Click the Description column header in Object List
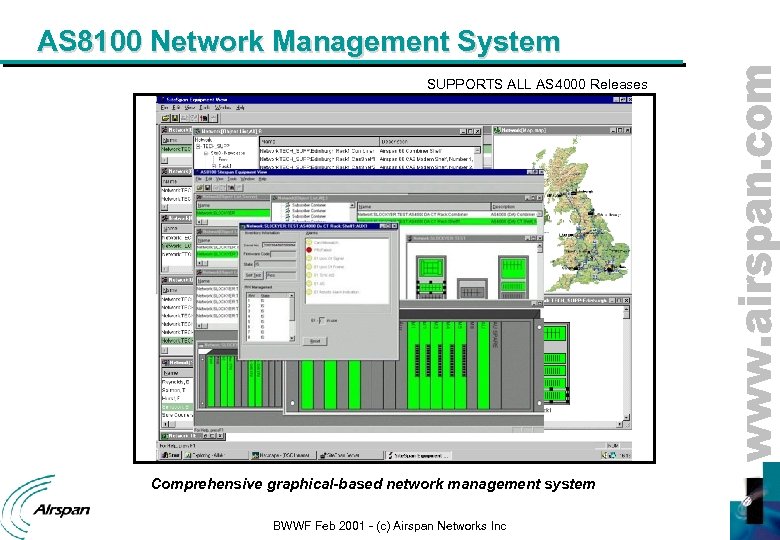The width and height of the screenshot is (780, 540). coord(431,141)
